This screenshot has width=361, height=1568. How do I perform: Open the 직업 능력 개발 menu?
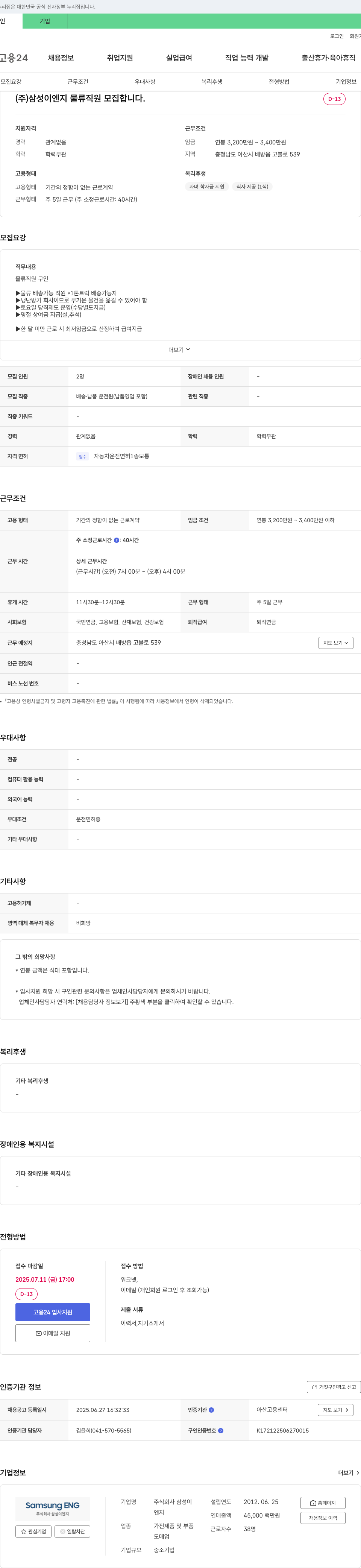click(x=247, y=58)
